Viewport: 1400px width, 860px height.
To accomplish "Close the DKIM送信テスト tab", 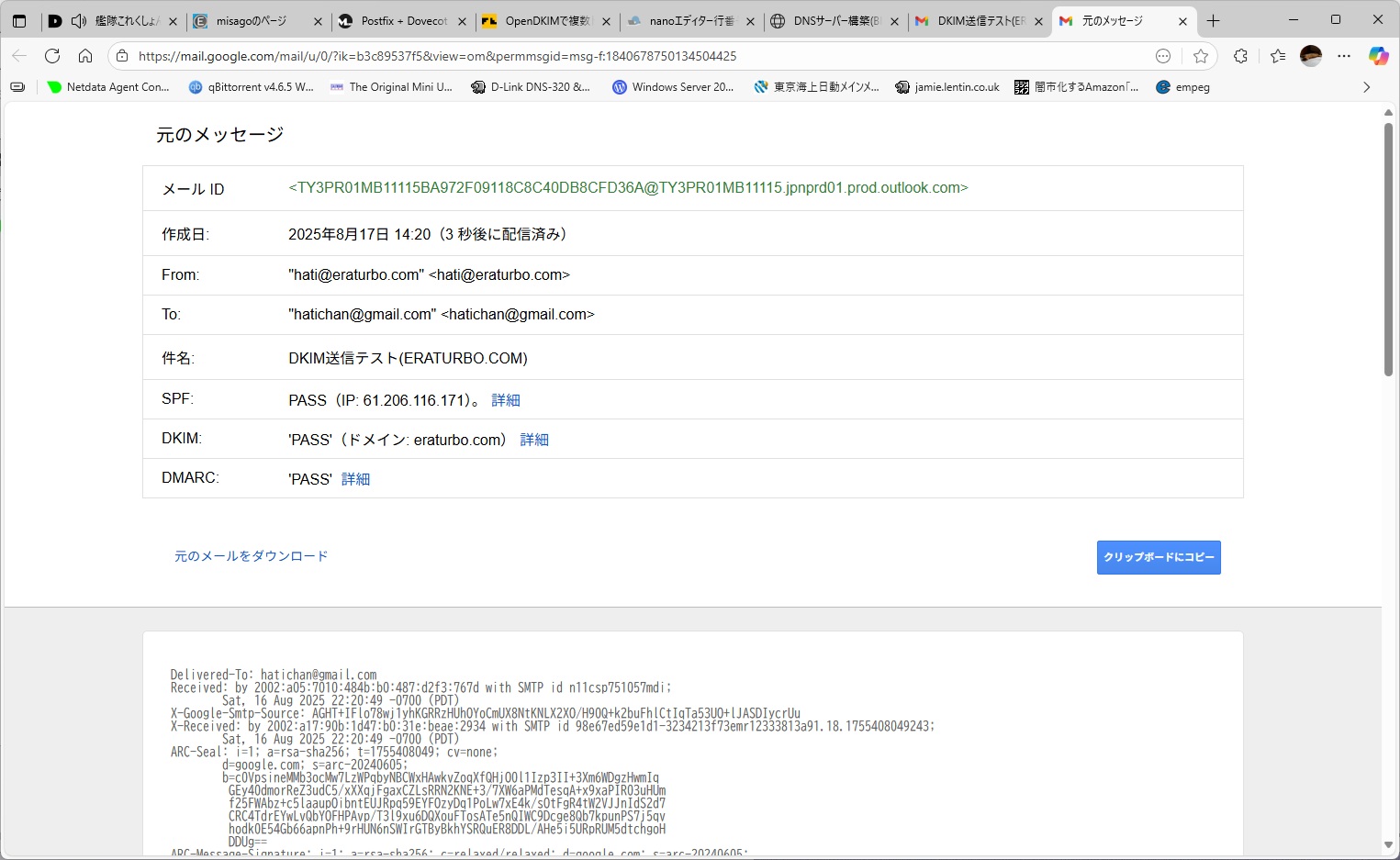I will pyautogui.click(x=1038, y=21).
